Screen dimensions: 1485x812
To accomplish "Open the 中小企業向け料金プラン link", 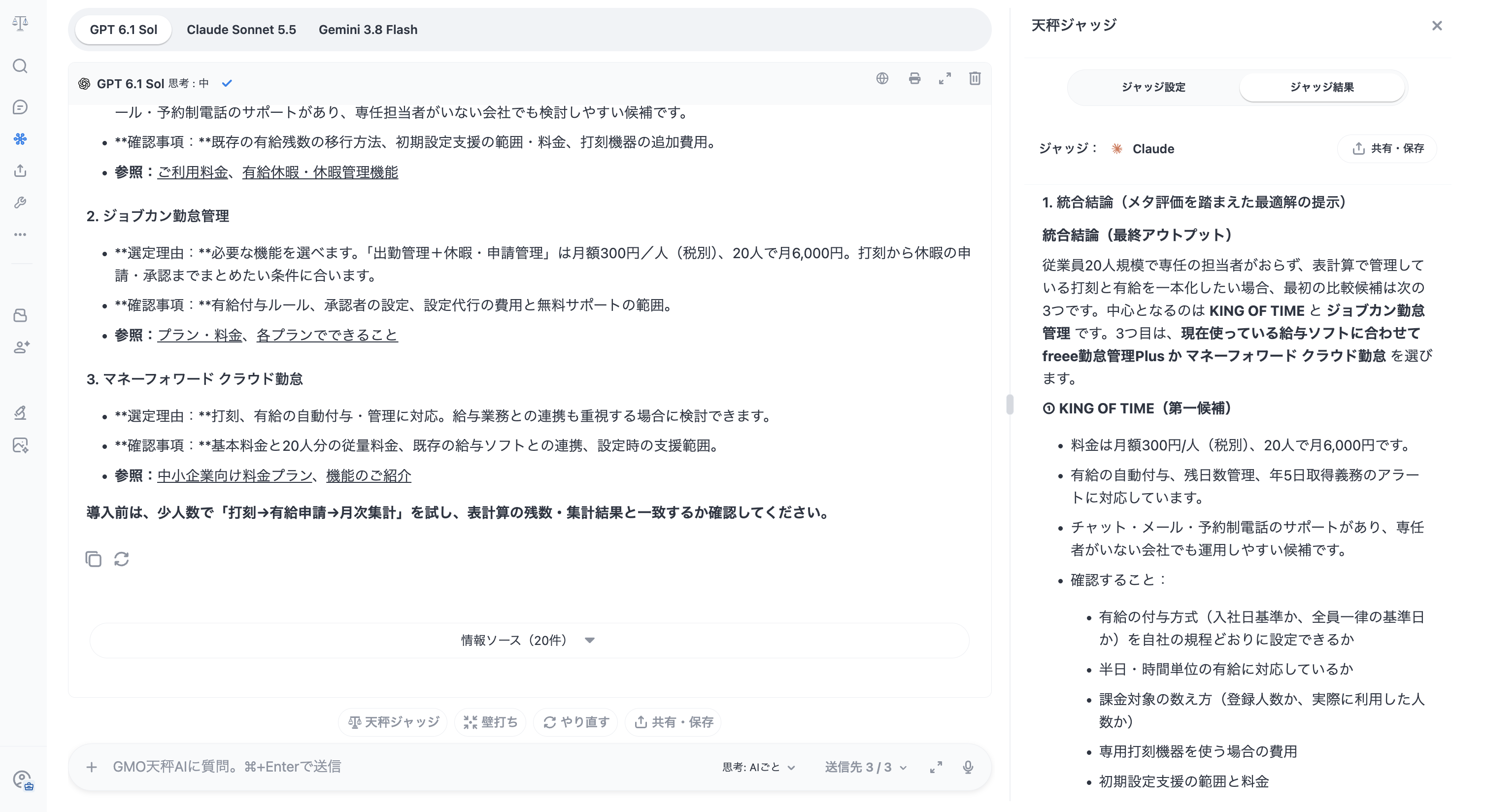I will pyautogui.click(x=235, y=475).
